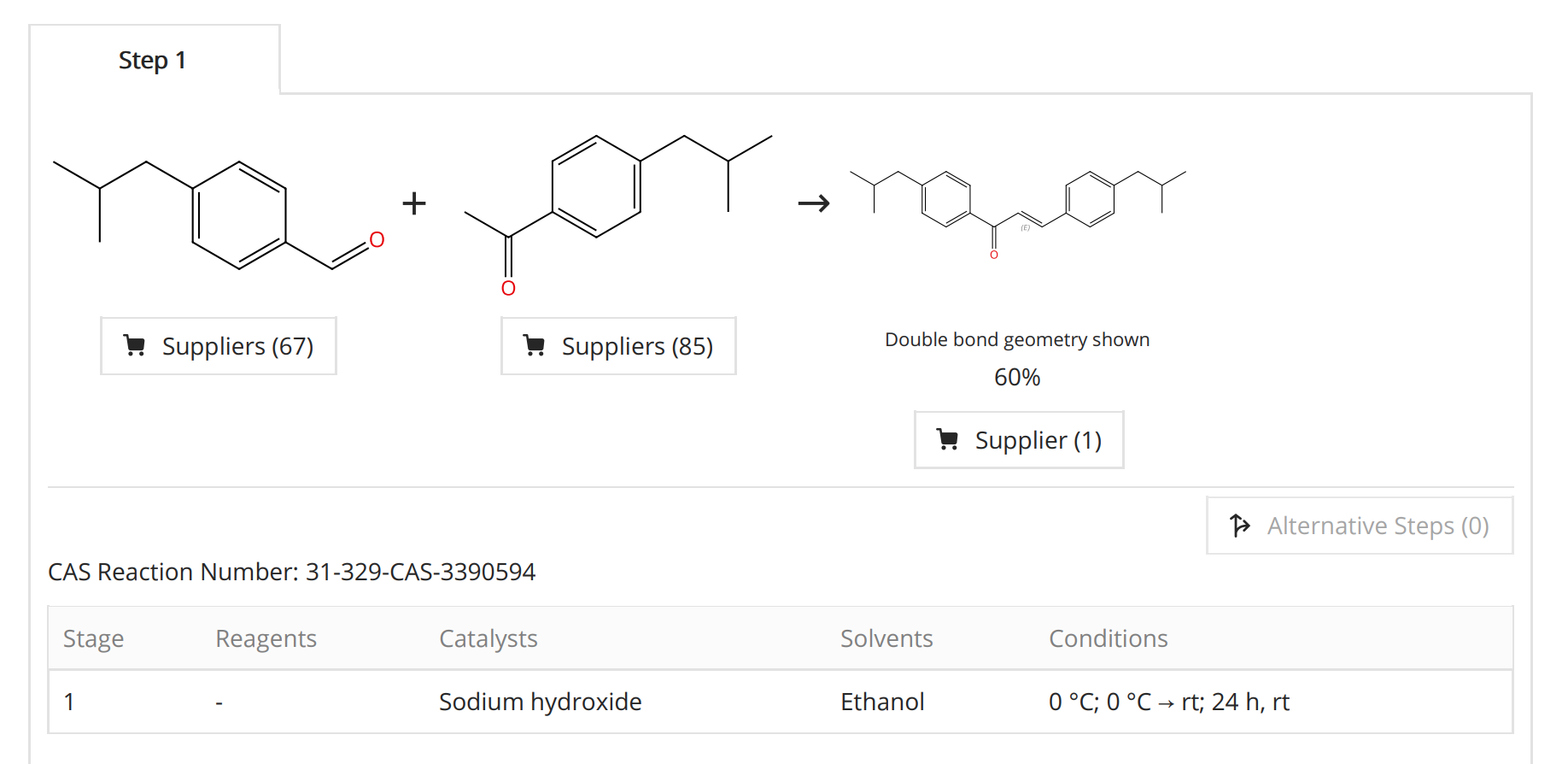
Task: Click the cart icon beside Suppliers (67)
Action: (x=134, y=345)
